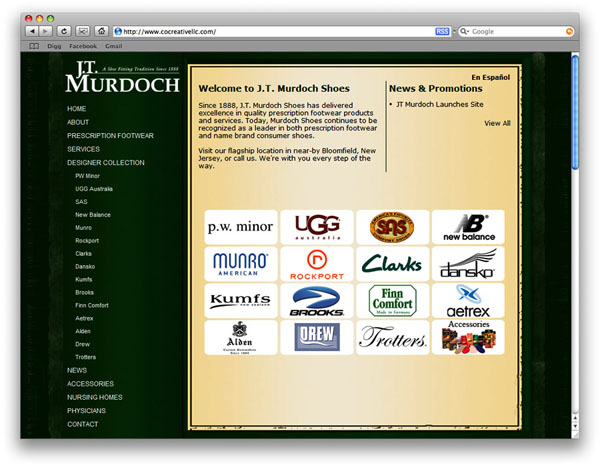The width and height of the screenshot is (600, 467).
Task: Switch to En Español
Action: pyautogui.click(x=491, y=77)
